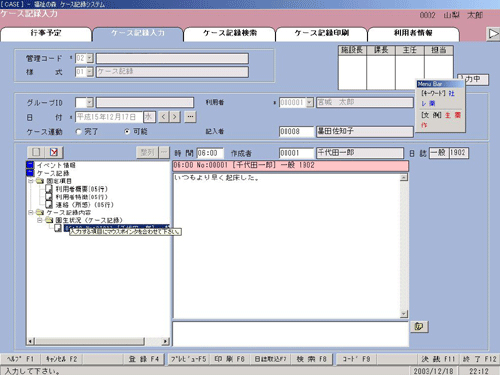
Task: Select the イベント情報 tree item
Action: 56,165
